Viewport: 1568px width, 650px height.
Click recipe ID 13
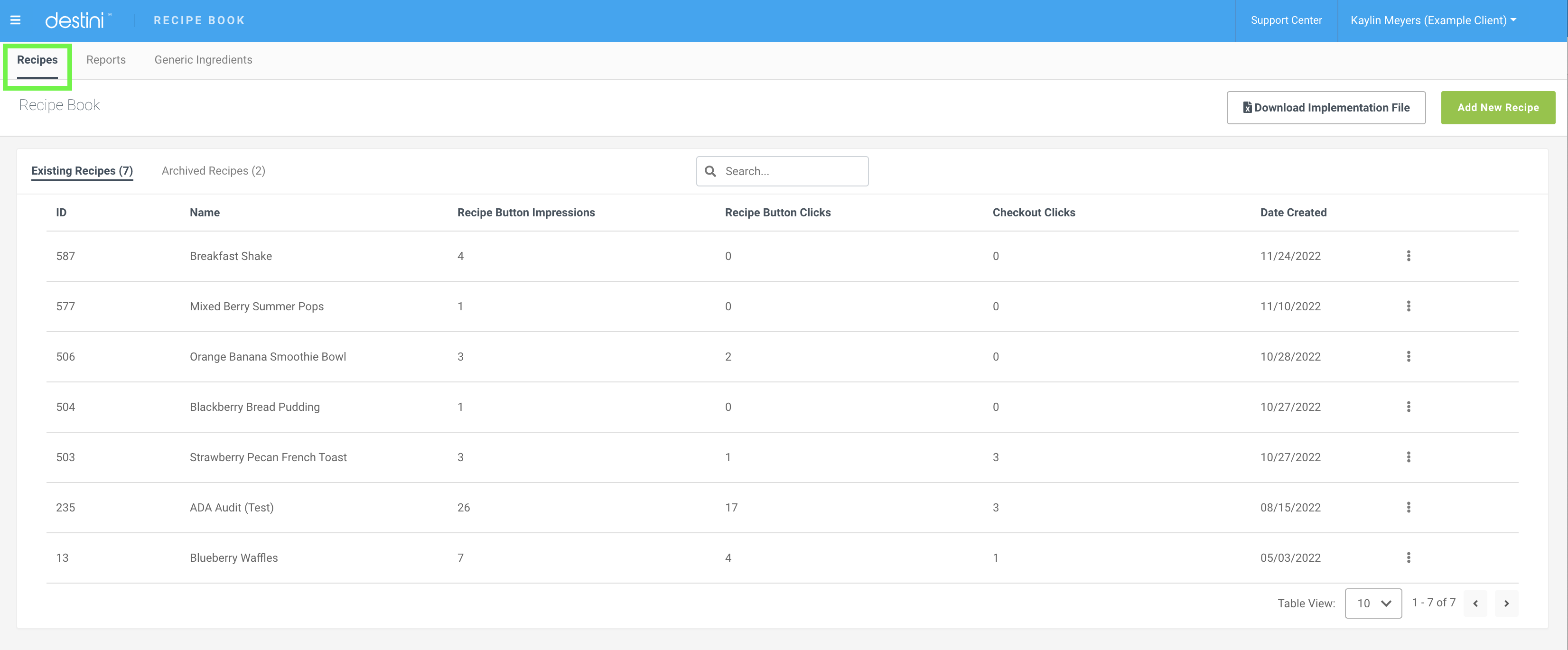[62, 557]
